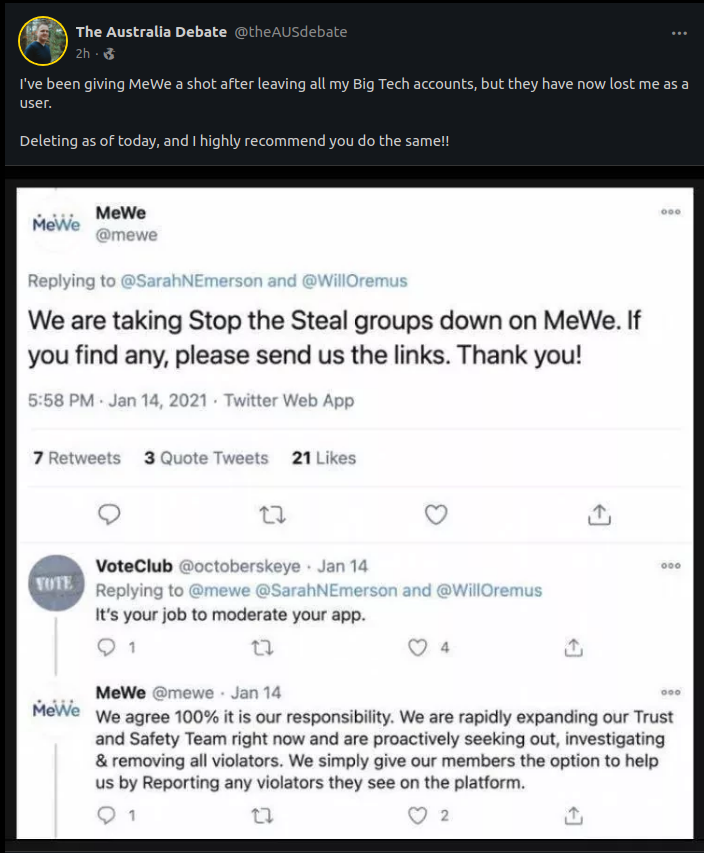
Task: Reply to the main MeWe tweet
Action: coord(109,514)
